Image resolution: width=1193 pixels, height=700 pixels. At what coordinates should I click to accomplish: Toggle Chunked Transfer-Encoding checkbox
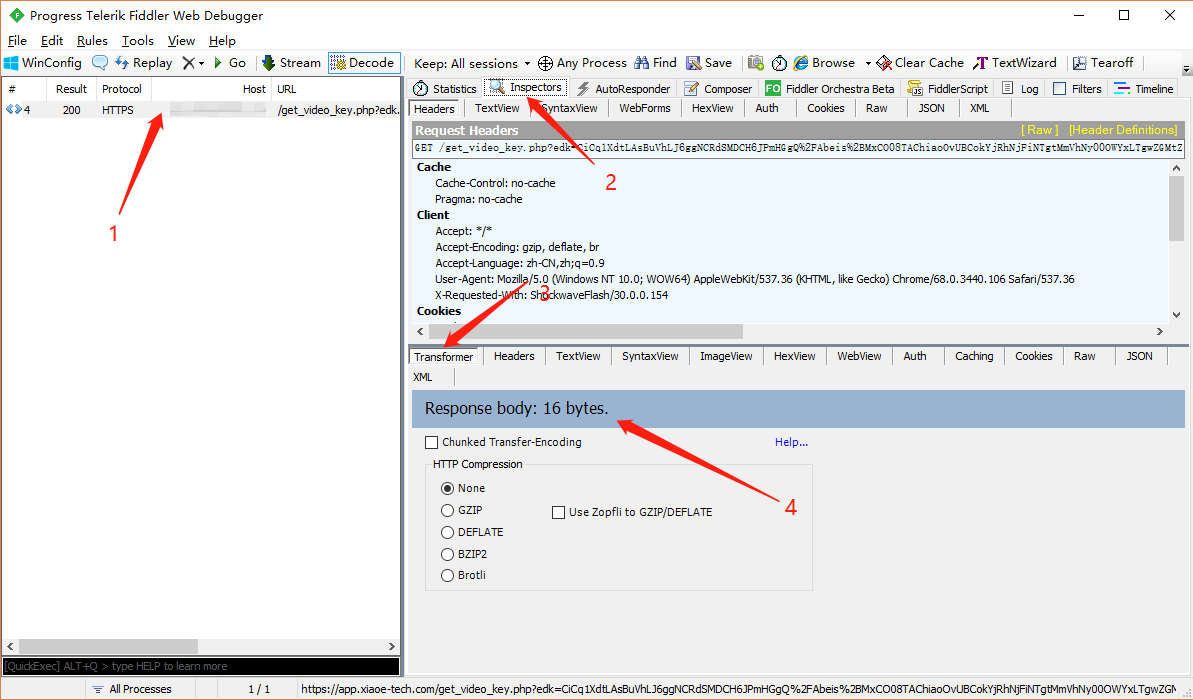click(x=432, y=442)
